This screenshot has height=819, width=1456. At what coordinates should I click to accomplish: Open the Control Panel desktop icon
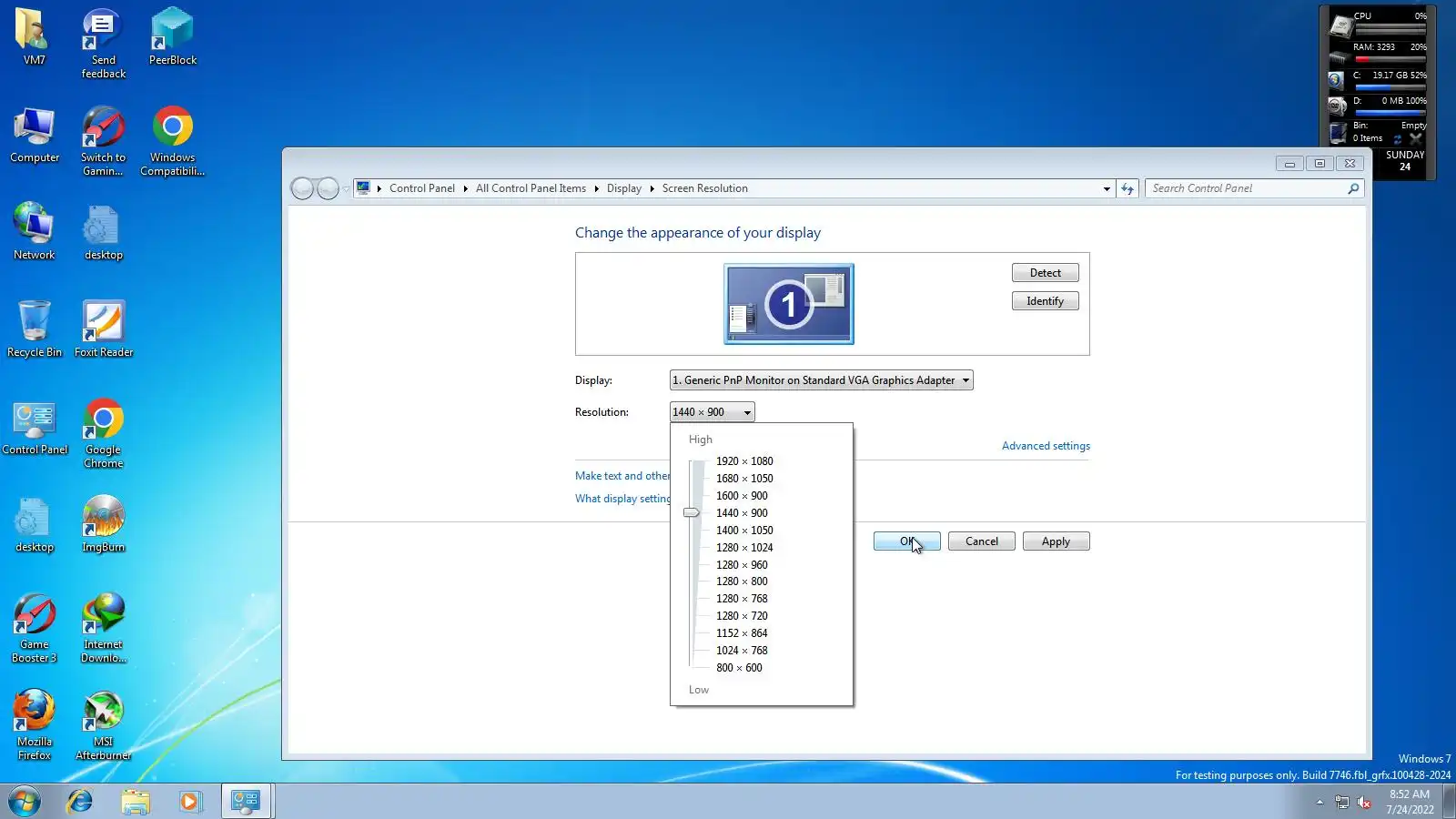pyautogui.click(x=34, y=427)
